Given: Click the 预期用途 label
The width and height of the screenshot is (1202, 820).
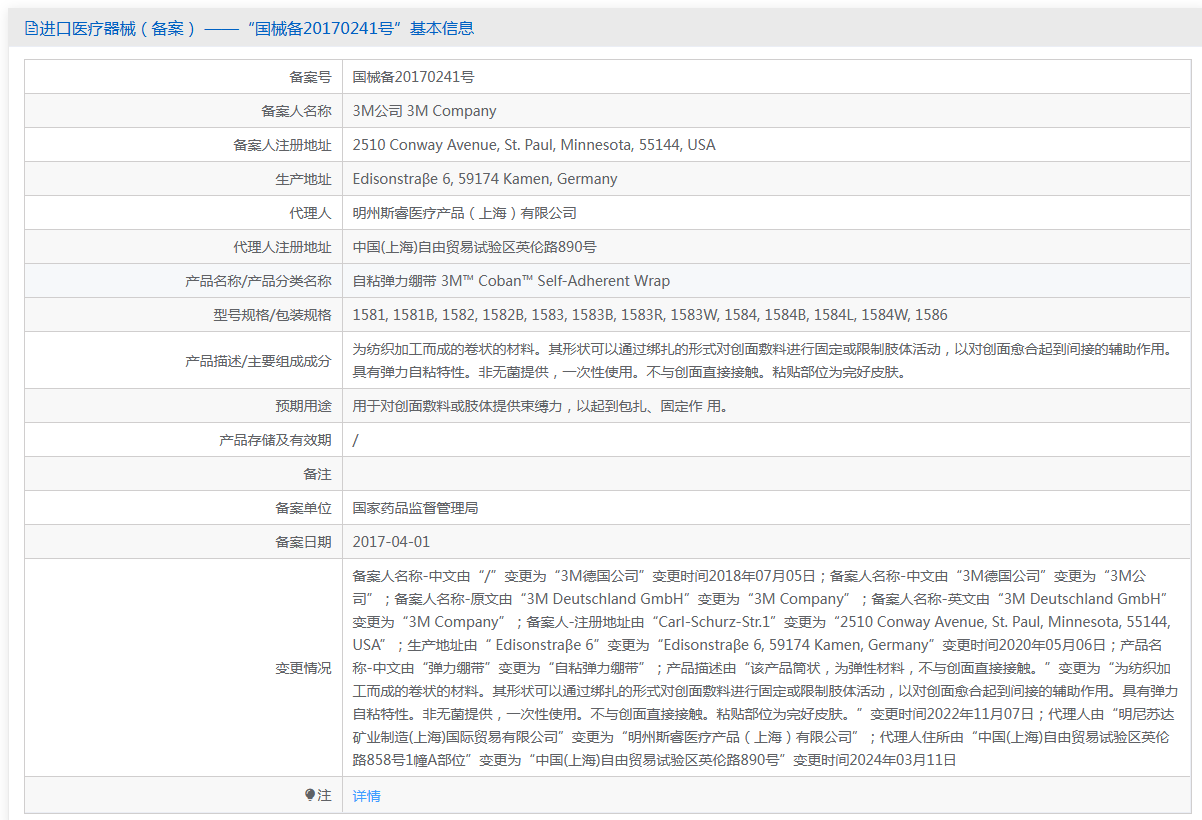Looking at the screenshot, I should pyautogui.click(x=303, y=406).
